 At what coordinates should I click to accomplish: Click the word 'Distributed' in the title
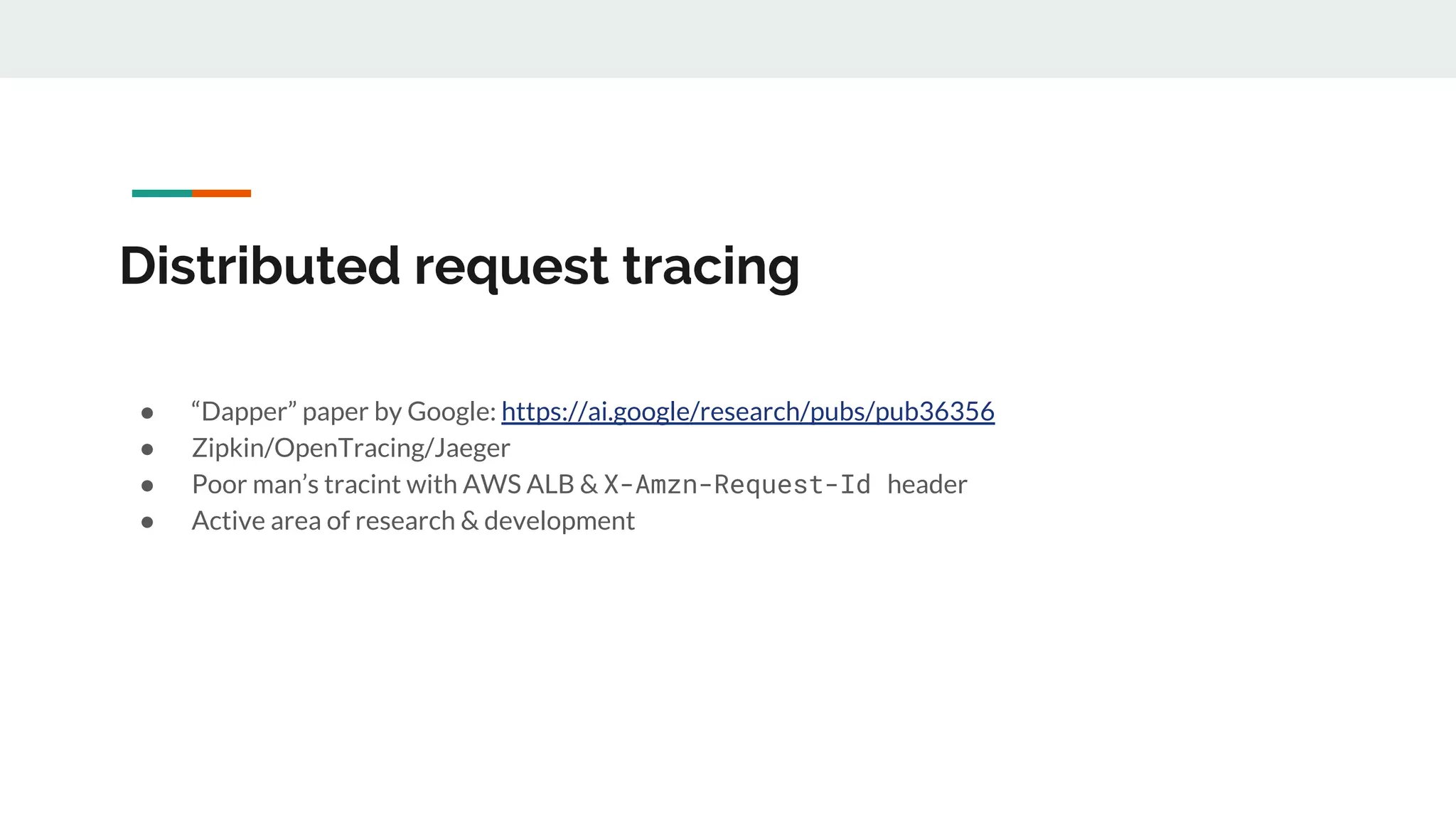coord(259,266)
